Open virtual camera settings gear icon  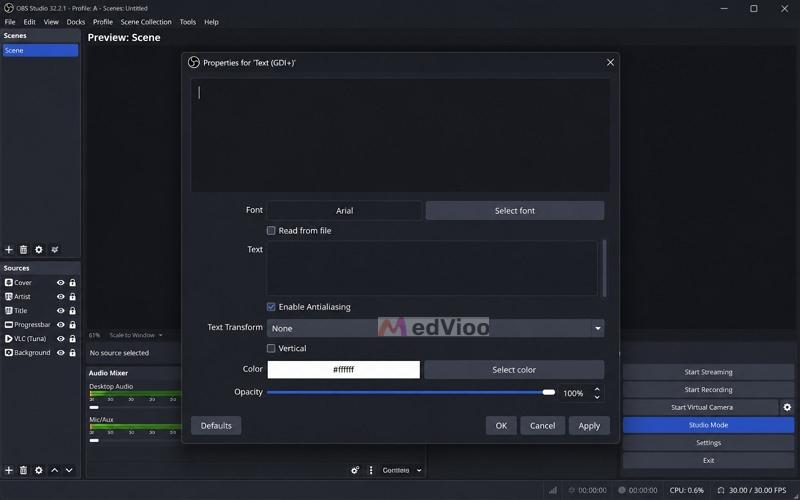coord(787,407)
